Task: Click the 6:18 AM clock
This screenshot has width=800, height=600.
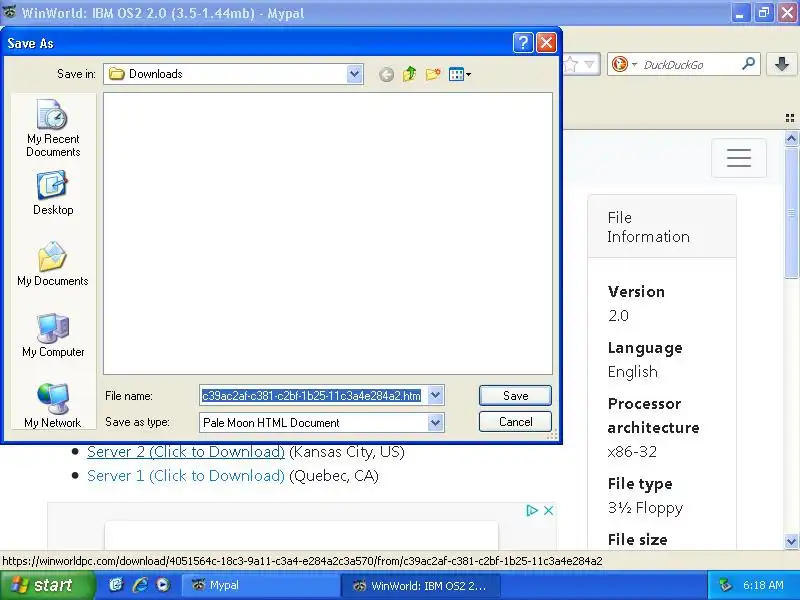Action: 763,585
